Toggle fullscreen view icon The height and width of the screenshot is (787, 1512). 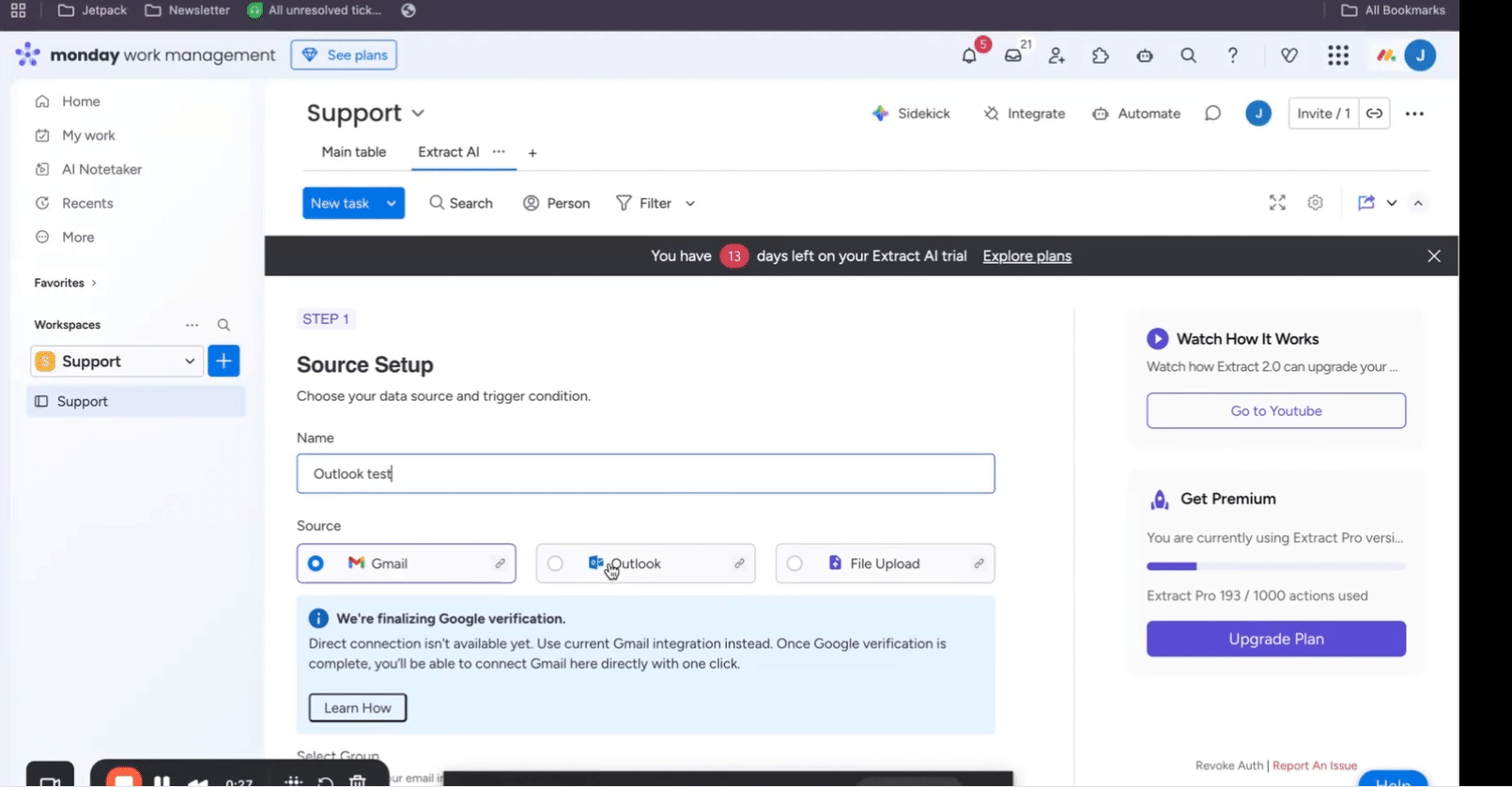click(1277, 203)
